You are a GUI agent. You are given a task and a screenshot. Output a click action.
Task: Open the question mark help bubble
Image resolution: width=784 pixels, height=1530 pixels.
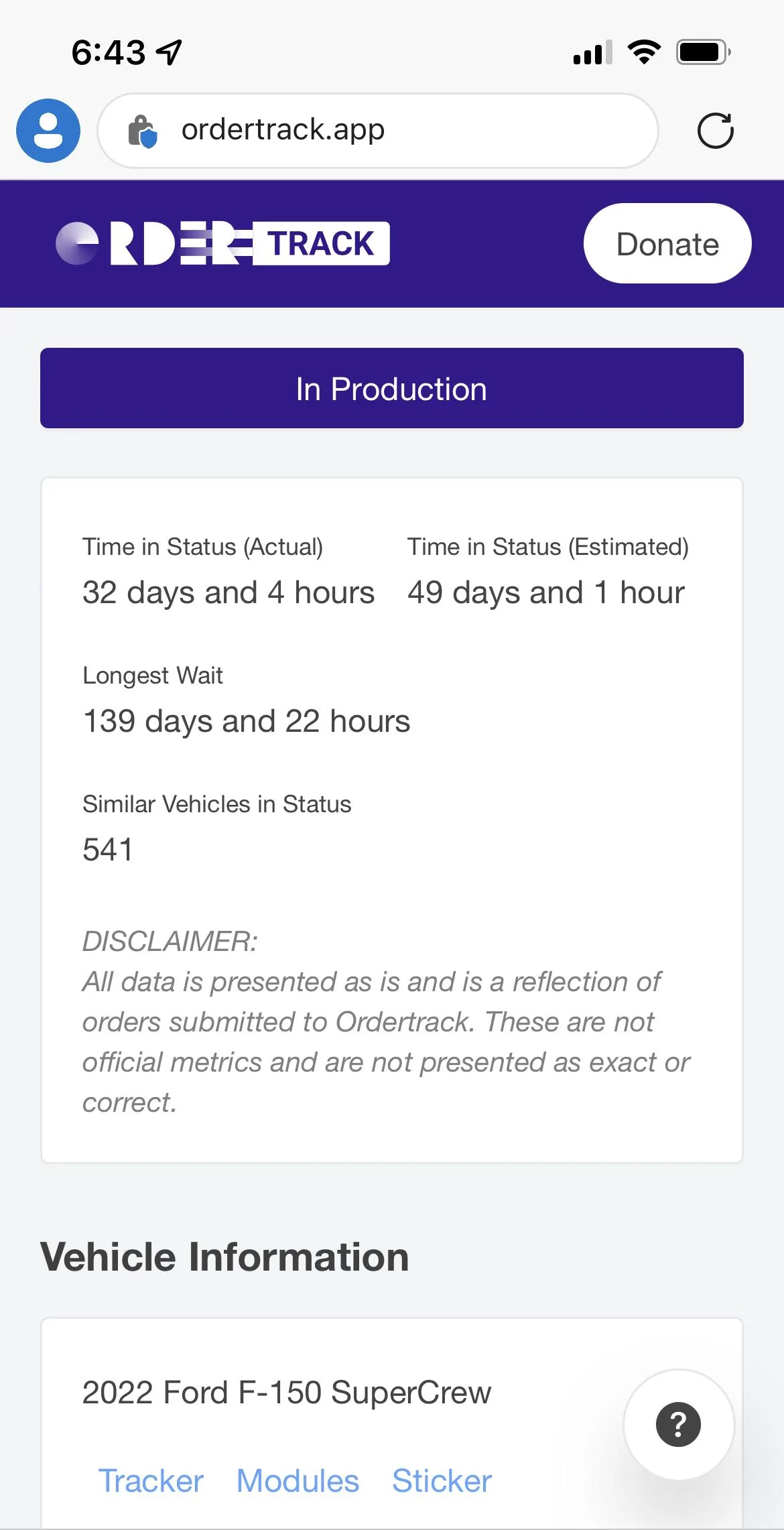(678, 1424)
